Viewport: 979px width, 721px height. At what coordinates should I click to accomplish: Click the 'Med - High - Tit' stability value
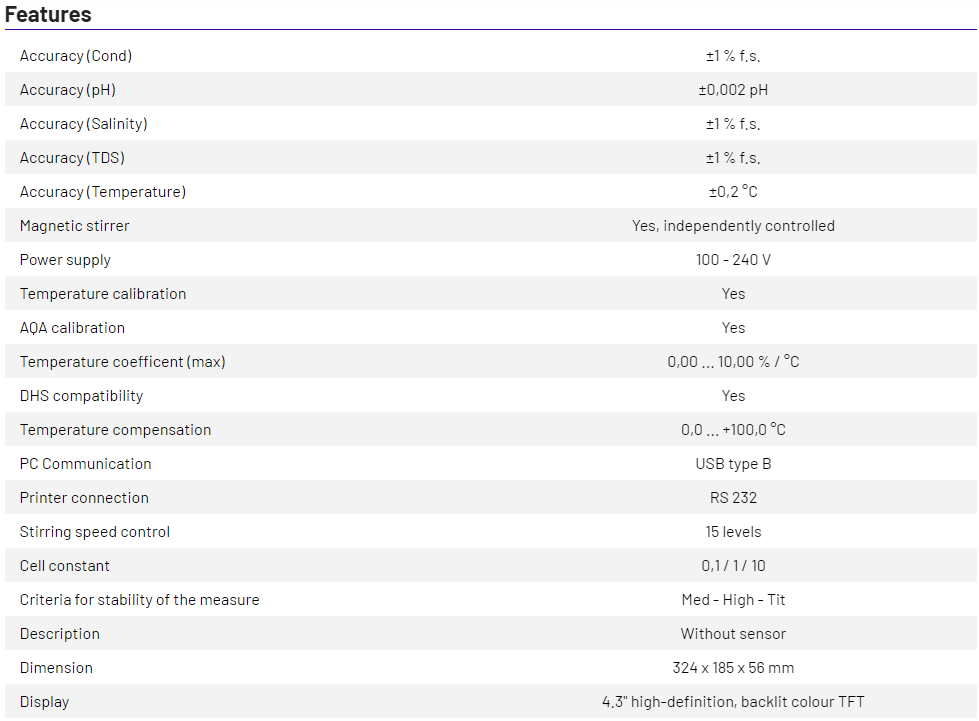point(733,600)
